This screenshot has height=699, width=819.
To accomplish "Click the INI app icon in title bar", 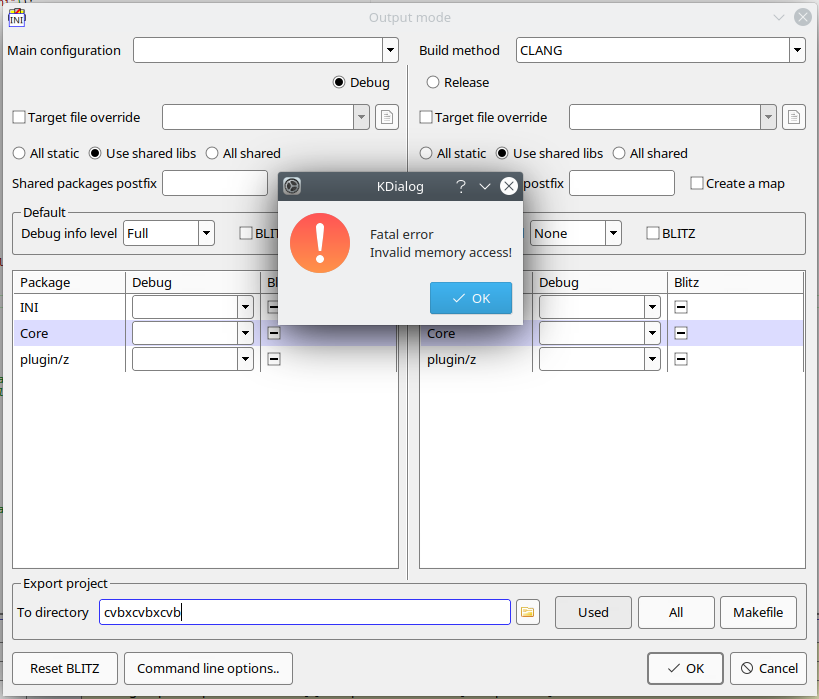I will (x=17, y=17).
